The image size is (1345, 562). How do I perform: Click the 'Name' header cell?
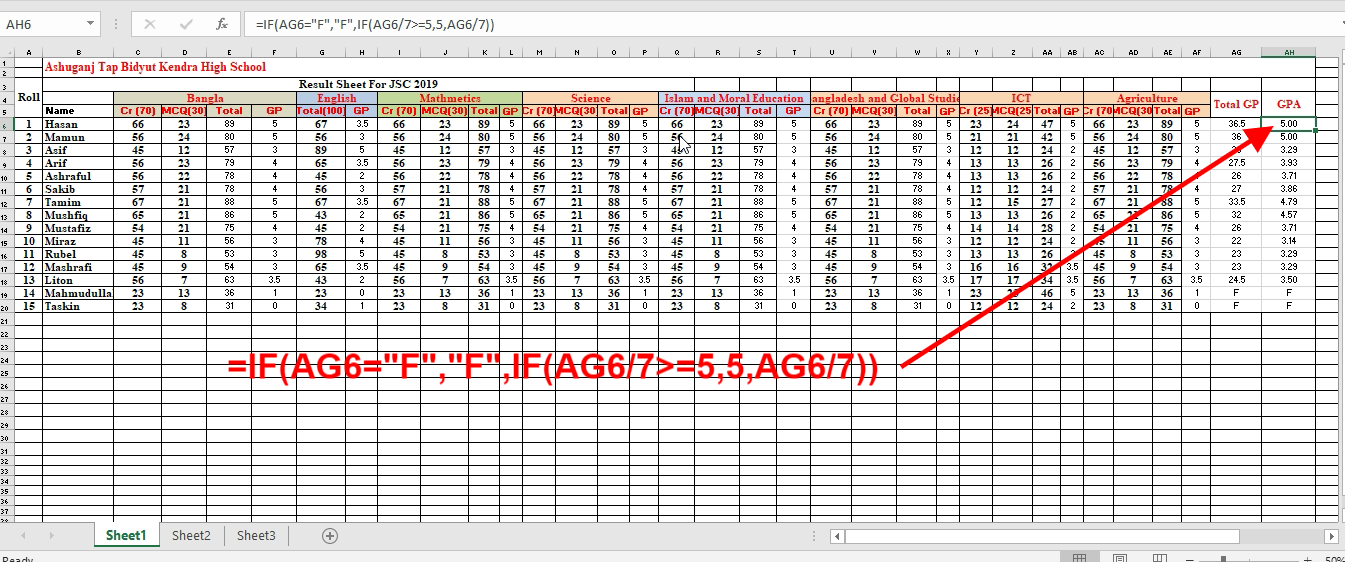(78, 111)
